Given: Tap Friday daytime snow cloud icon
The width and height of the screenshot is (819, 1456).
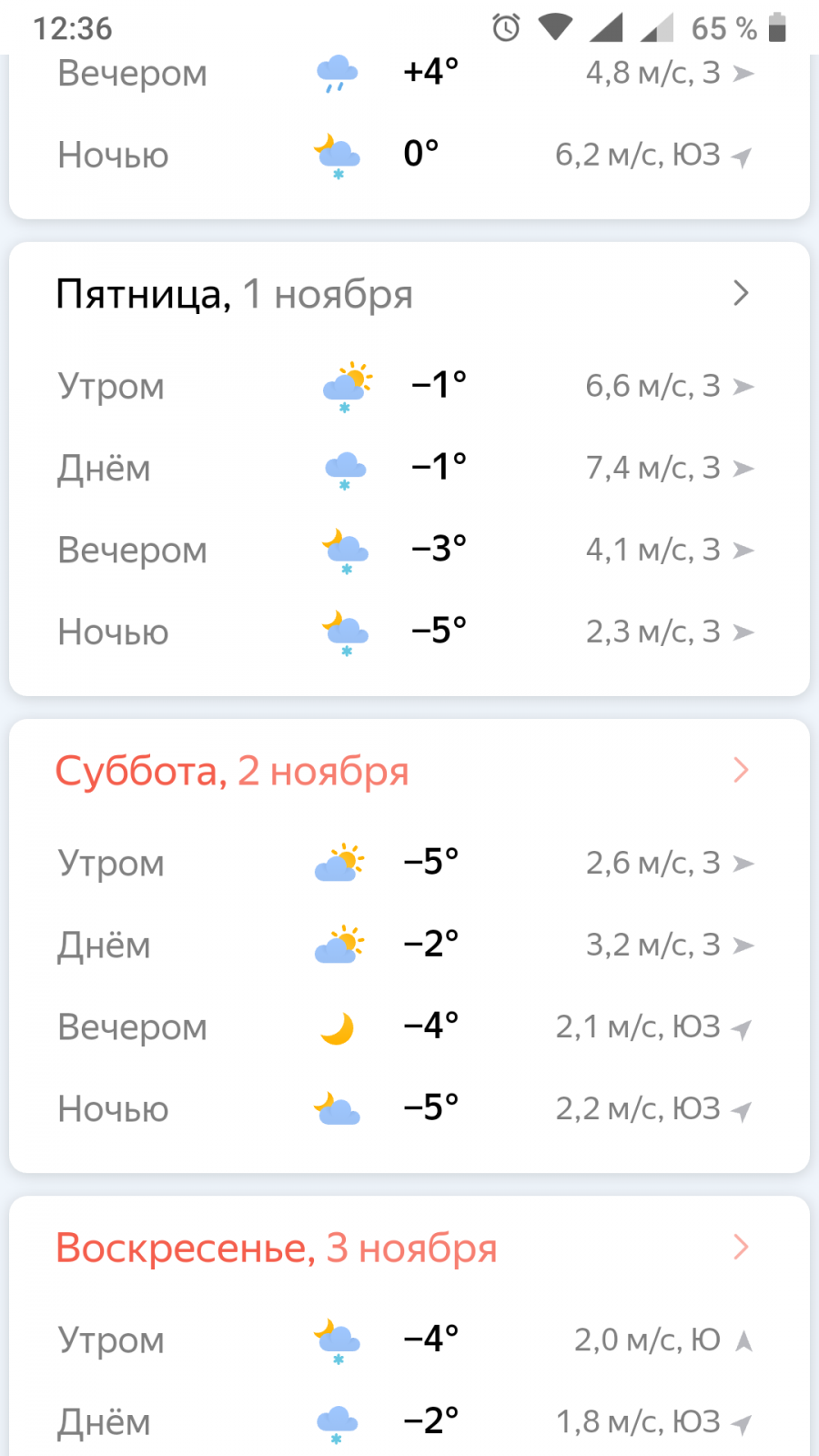Looking at the screenshot, I should click(x=345, y=470).
